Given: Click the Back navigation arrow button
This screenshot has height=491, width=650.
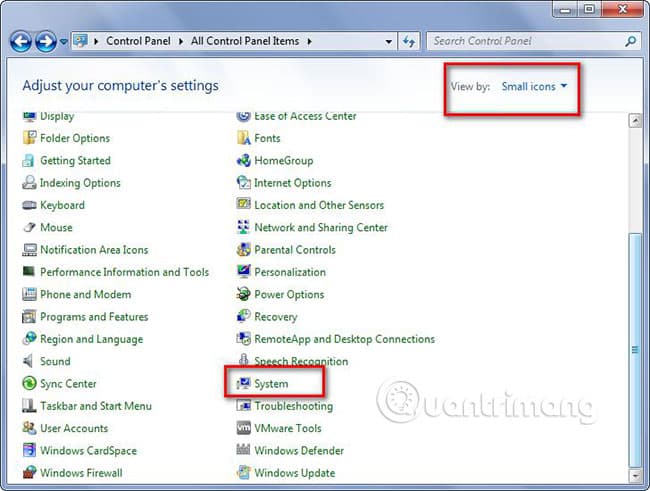Looking at the screenshot, I should click(21, 41).
